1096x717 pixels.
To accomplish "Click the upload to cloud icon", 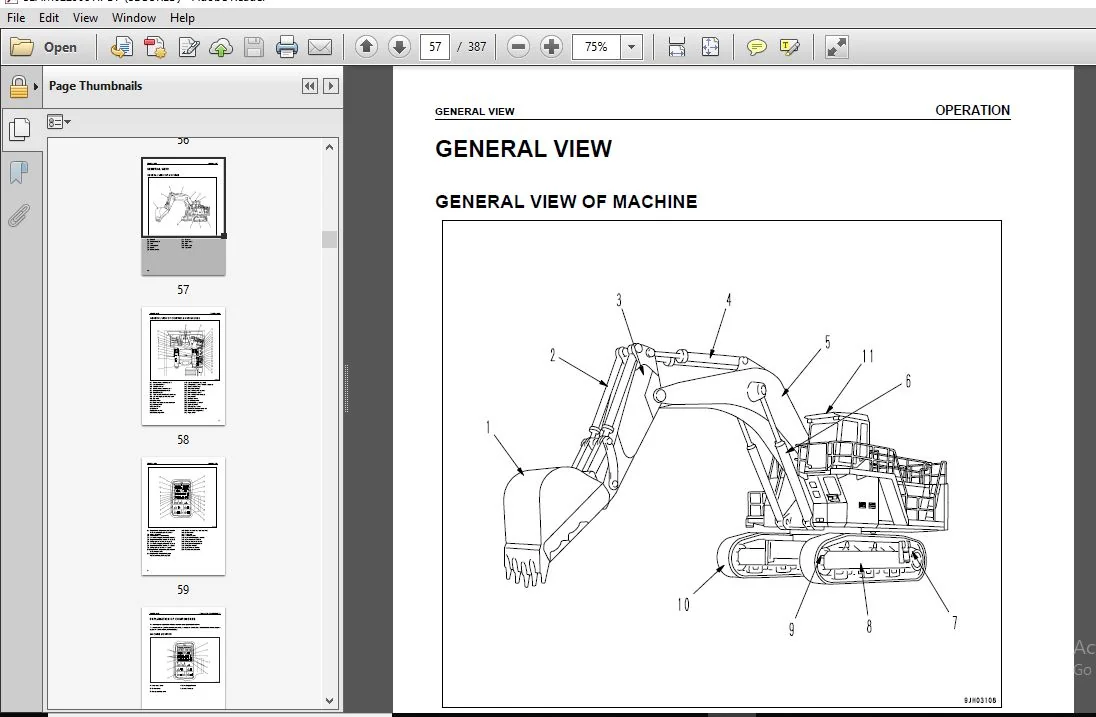I will coord(221,48).
